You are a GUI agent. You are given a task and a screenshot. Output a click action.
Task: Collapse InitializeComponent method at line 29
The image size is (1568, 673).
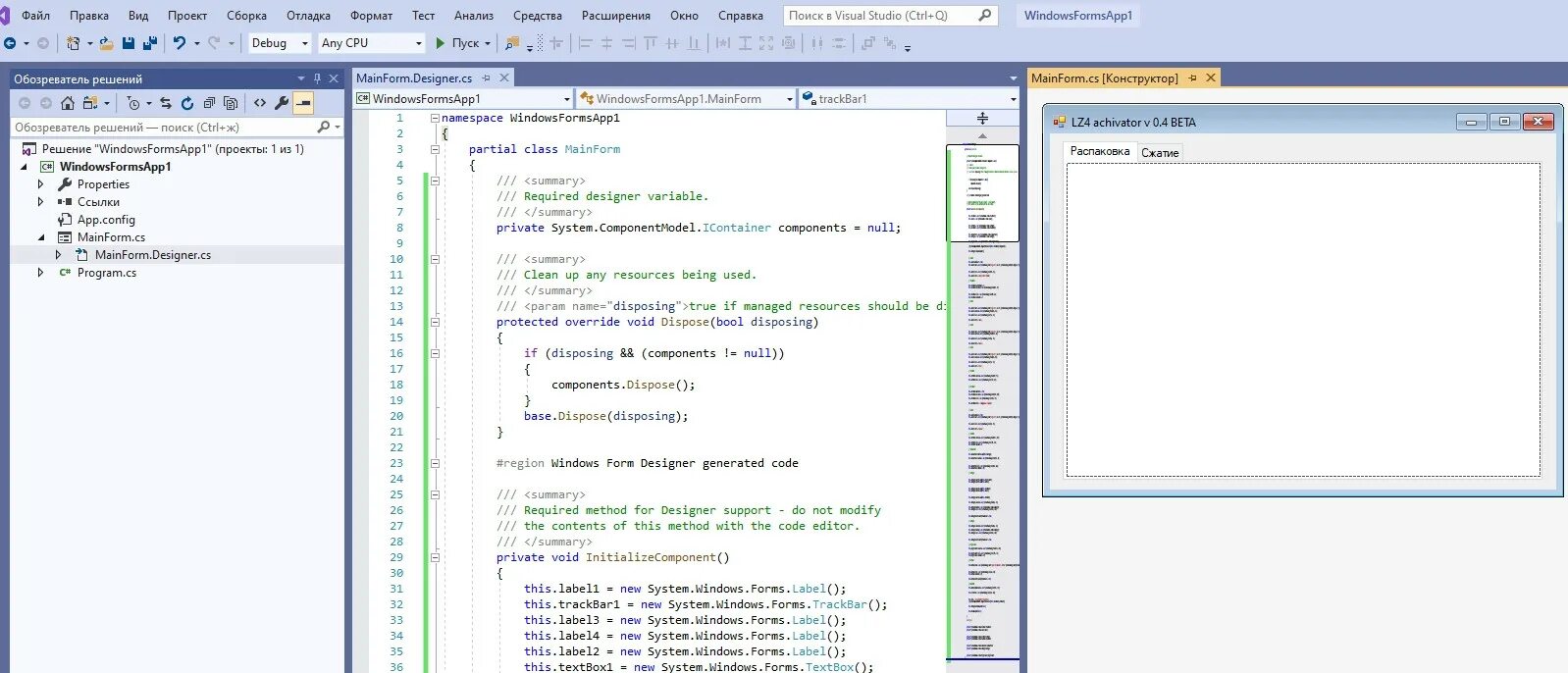(x=435, y=557)
